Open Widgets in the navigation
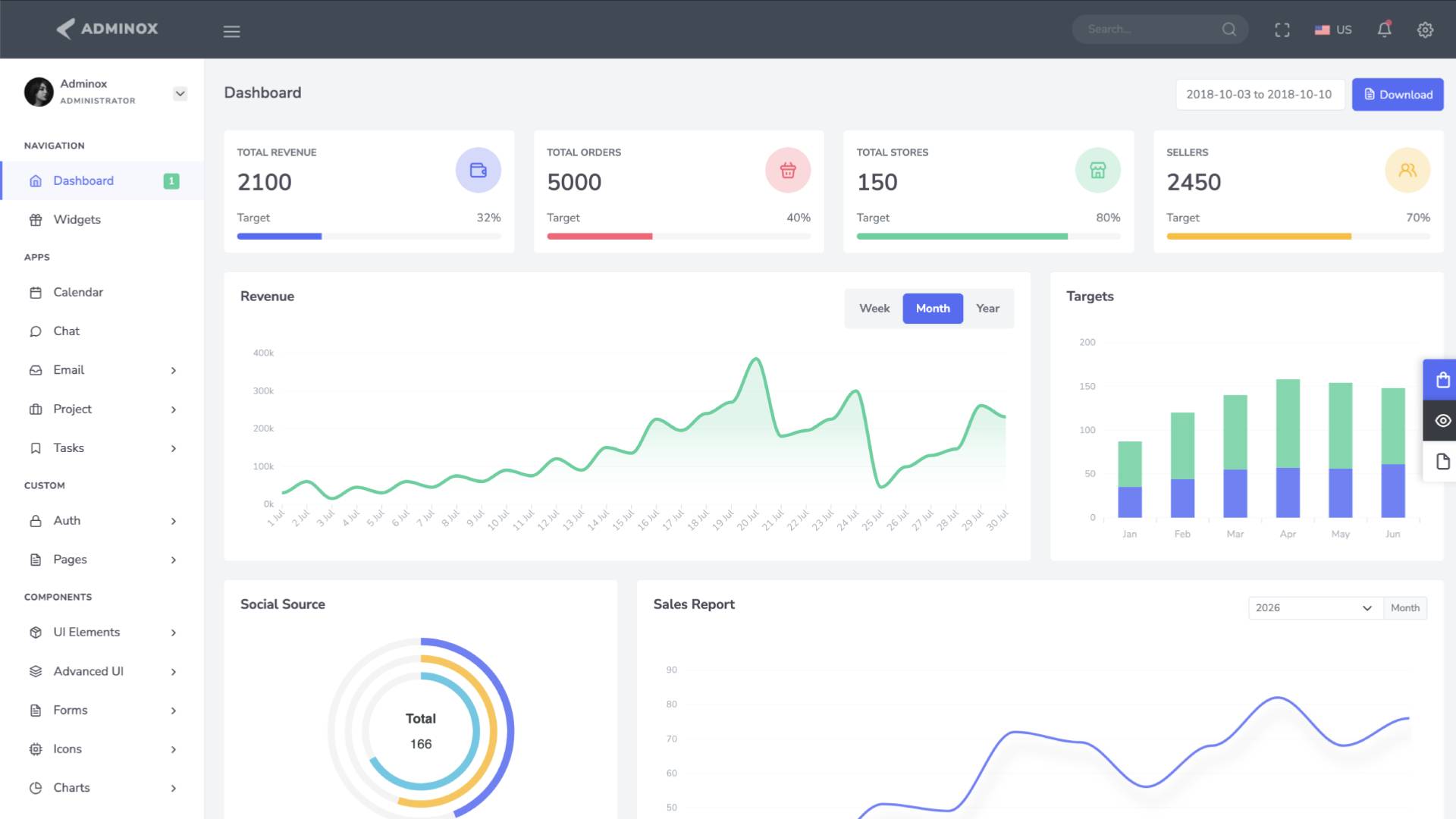This screenshot has width=1456, height=819. pos(102,220)
